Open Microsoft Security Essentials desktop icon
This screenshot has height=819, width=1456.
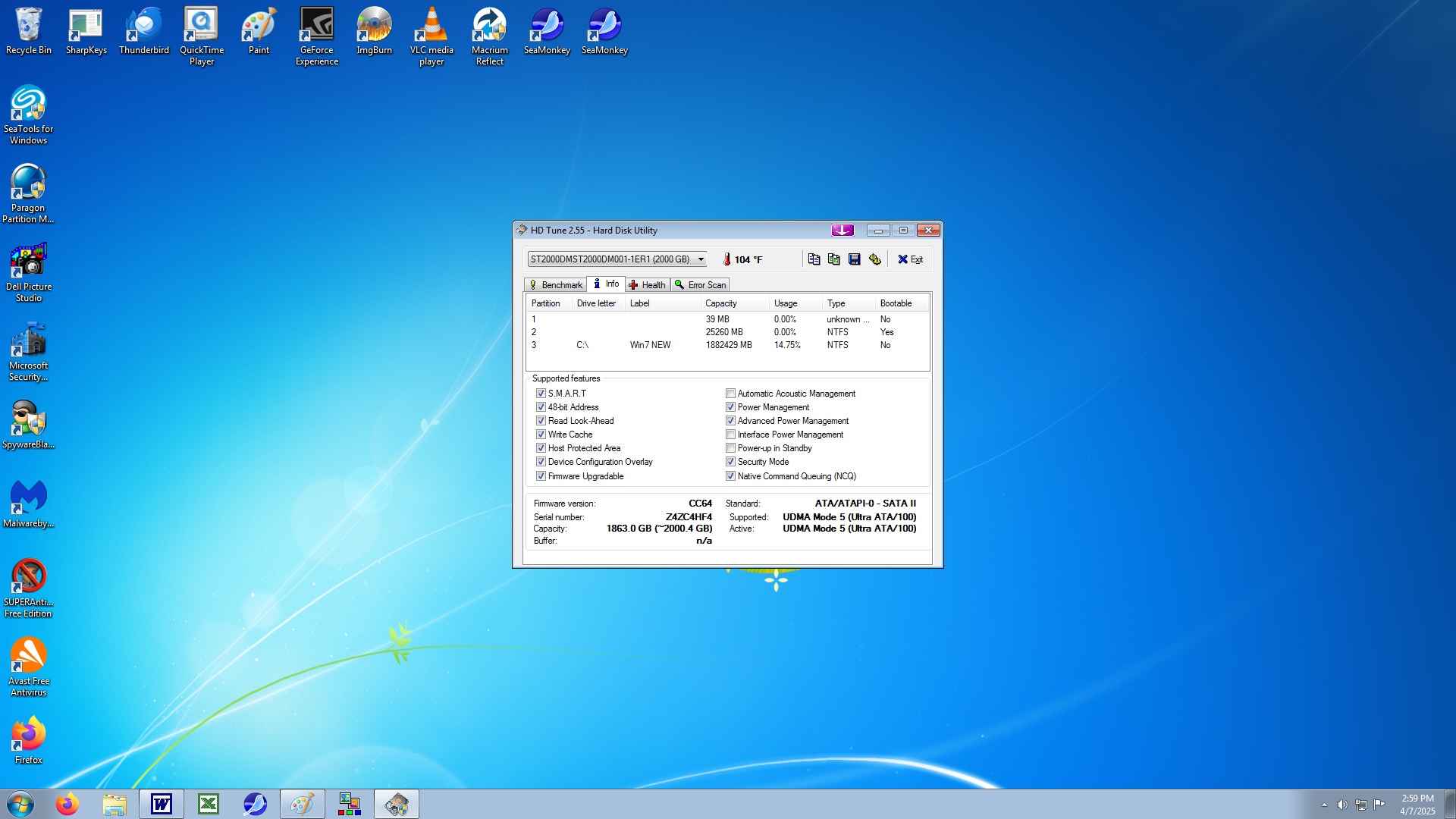pos(29,352)
